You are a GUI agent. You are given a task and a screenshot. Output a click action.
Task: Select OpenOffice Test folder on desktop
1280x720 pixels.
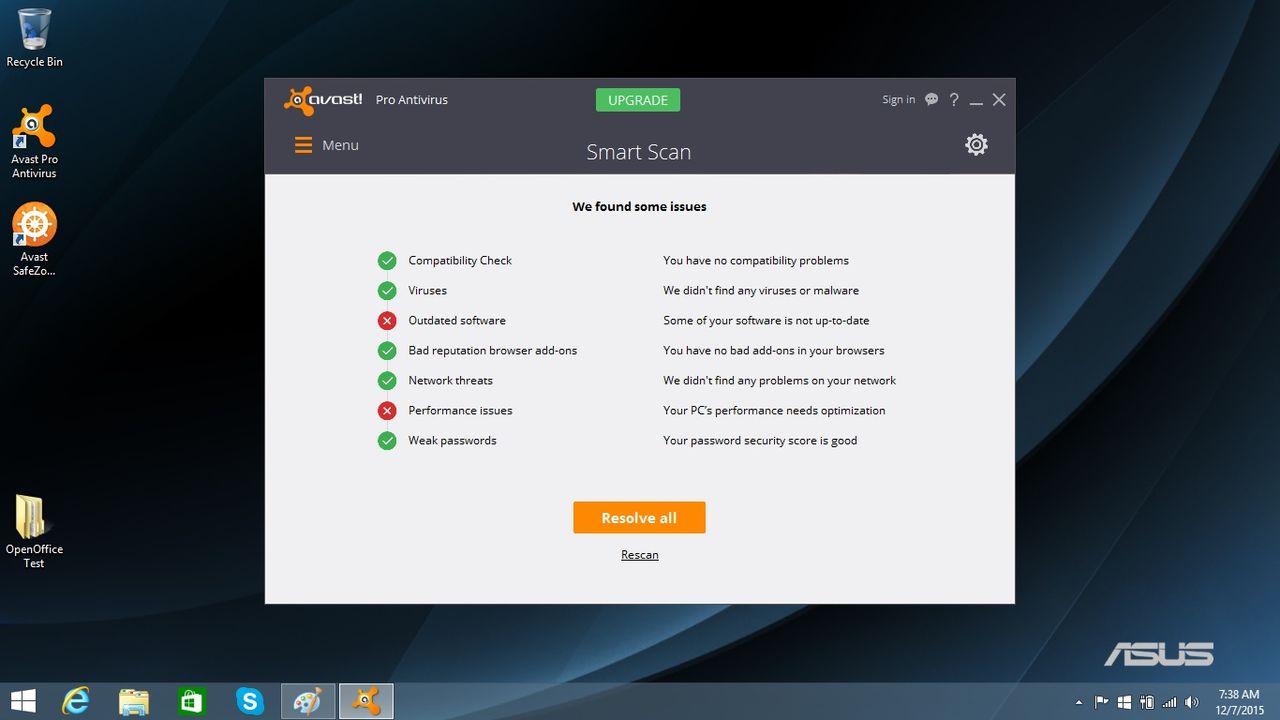34,532
